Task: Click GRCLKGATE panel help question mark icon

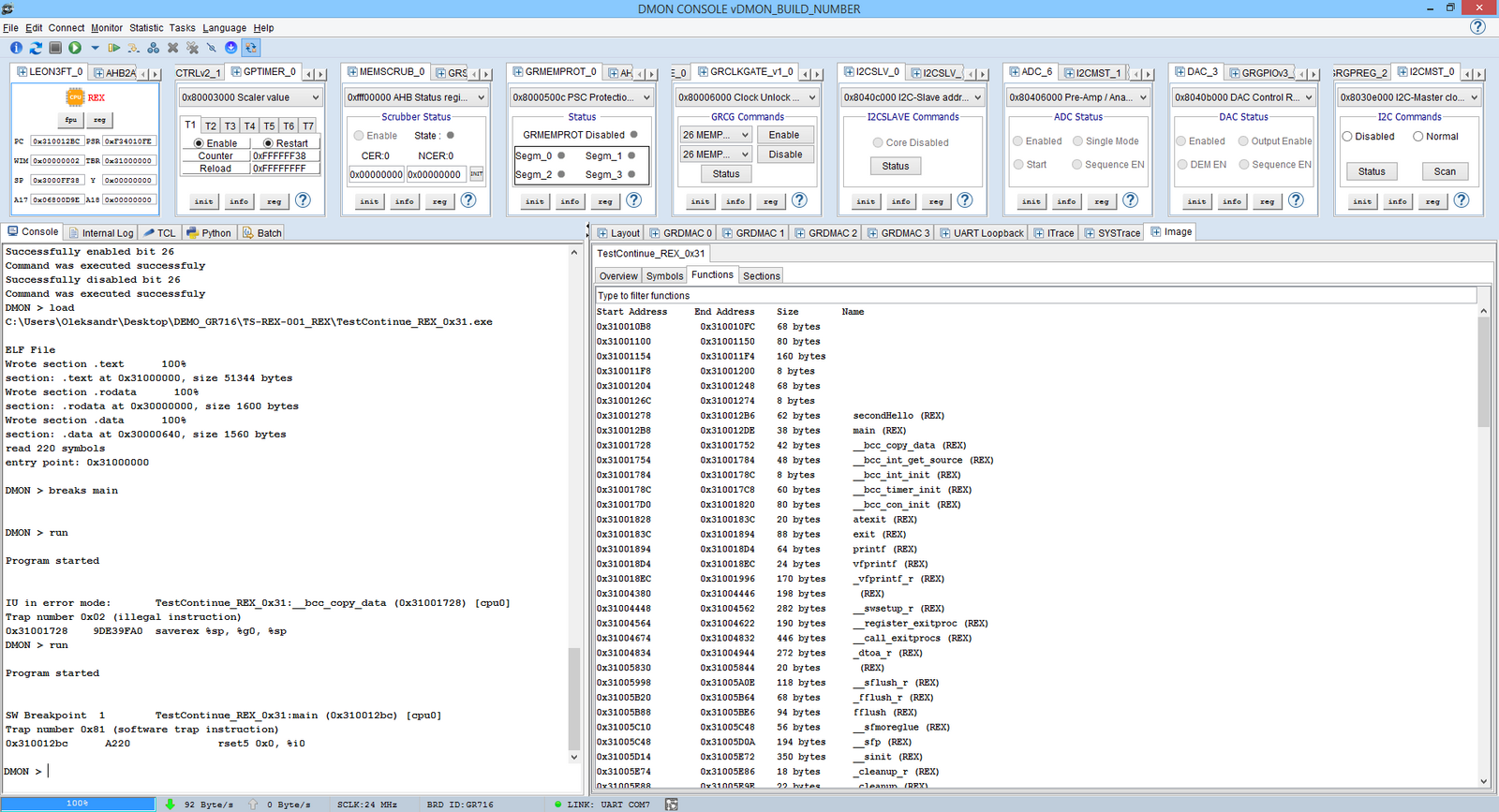Action: click(x=799, y=200)
